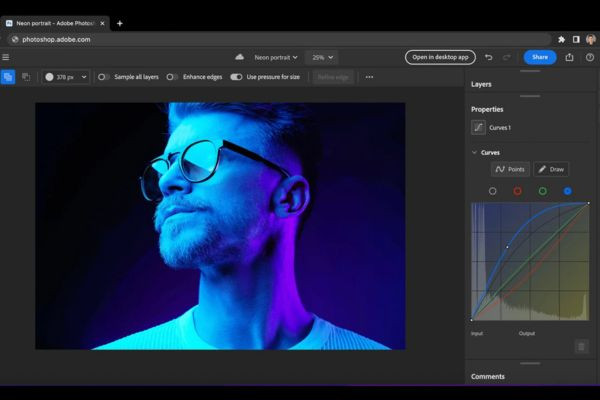Viewport: 600px width, 400px height.
Task: Collapse the Curves section chevron
Action: [x=474, y=152]
